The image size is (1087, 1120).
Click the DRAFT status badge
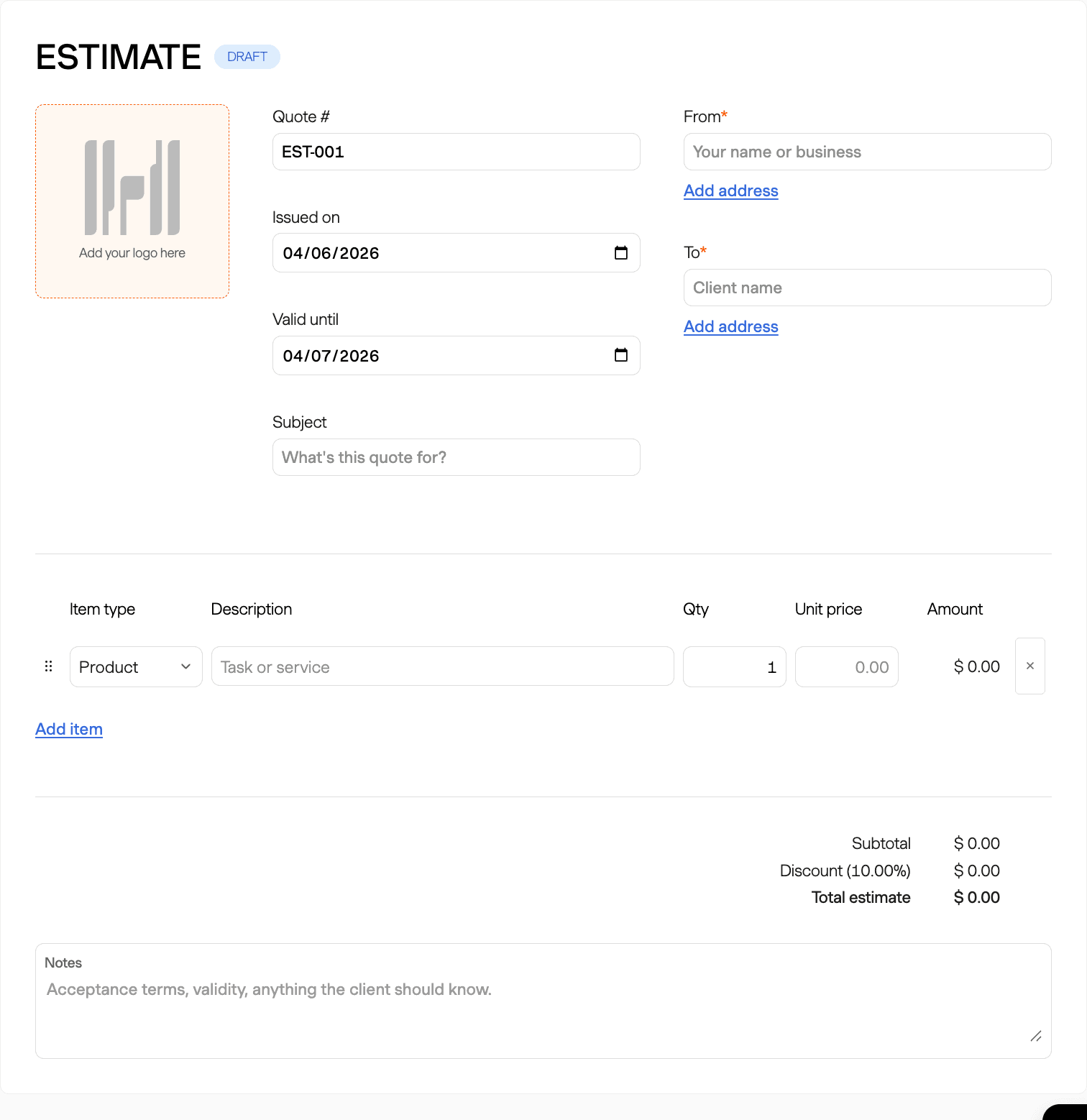[x=247, y=57]
